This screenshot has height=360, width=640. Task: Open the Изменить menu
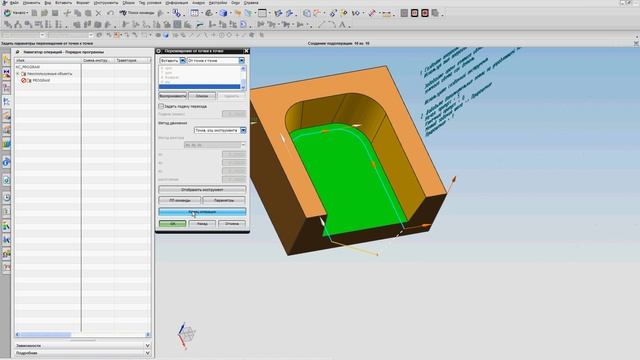point(31,2)
